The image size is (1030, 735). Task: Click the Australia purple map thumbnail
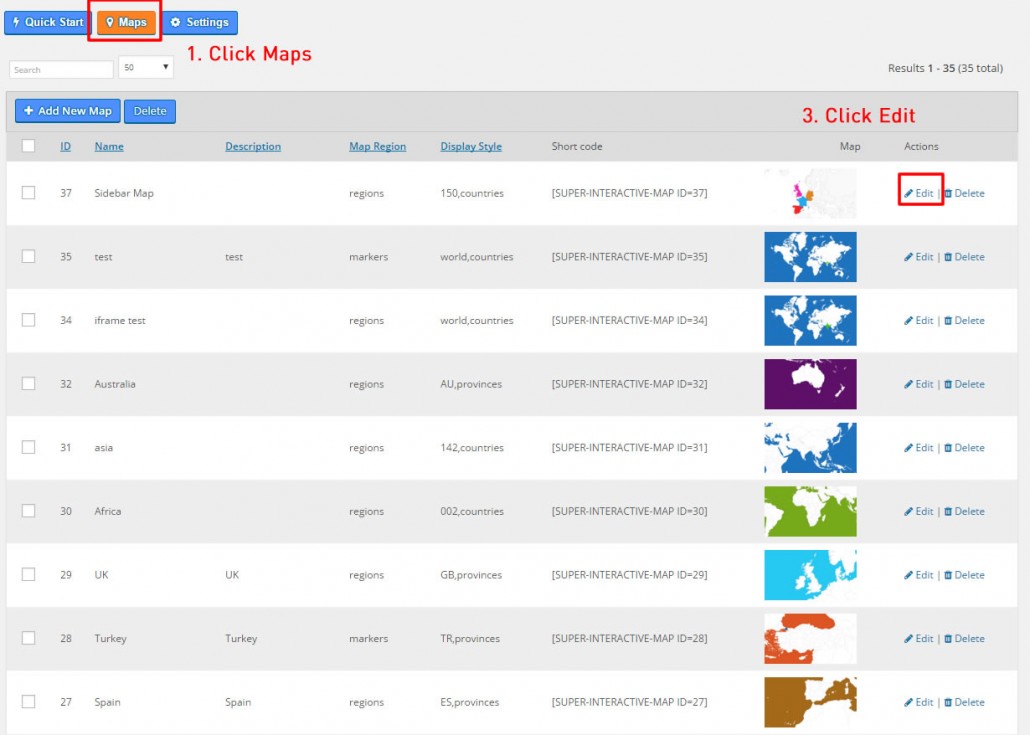click(810, 384)
